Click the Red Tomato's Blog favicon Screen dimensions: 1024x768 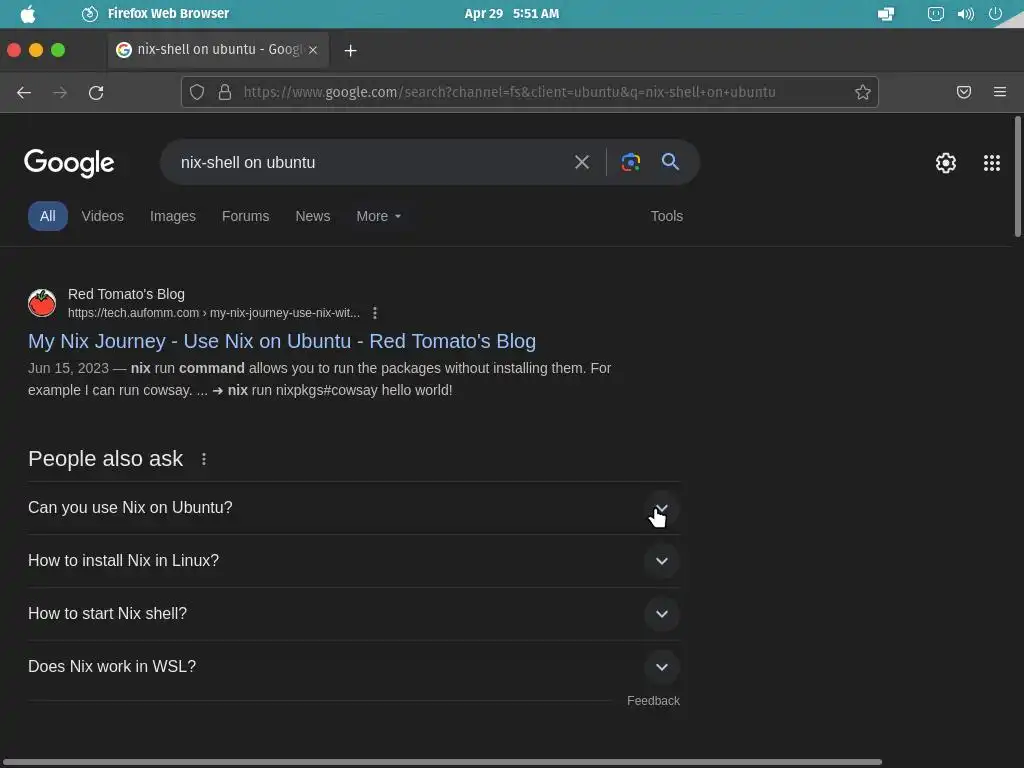coord(42,303)
